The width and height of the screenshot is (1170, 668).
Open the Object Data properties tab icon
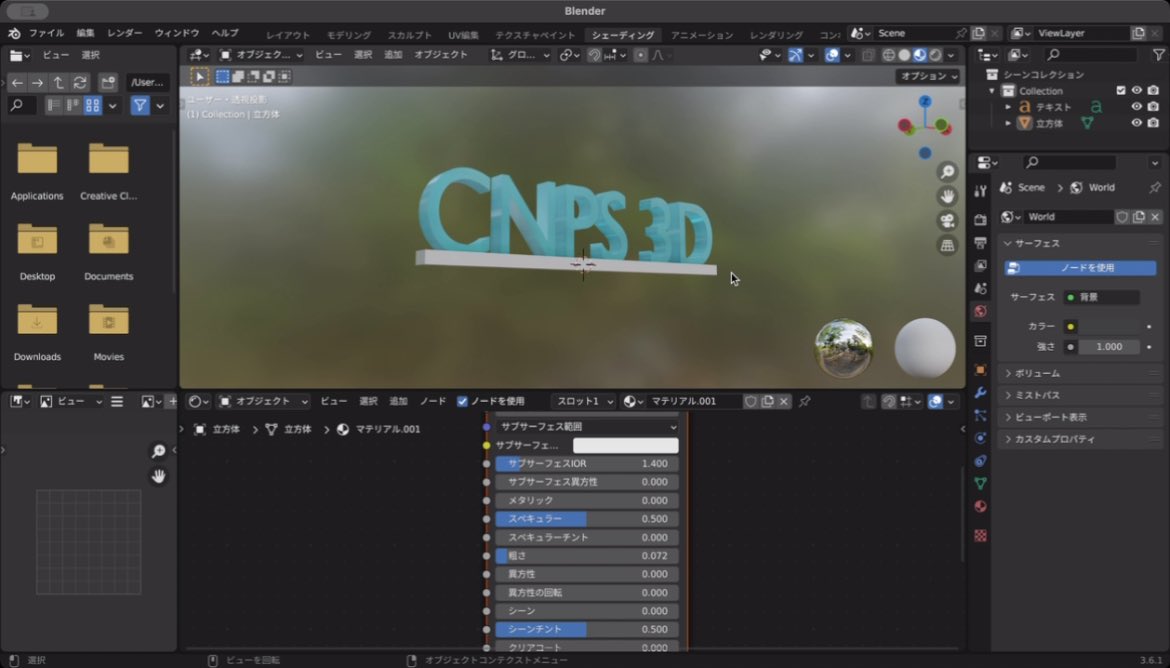[x=980, y=484]
